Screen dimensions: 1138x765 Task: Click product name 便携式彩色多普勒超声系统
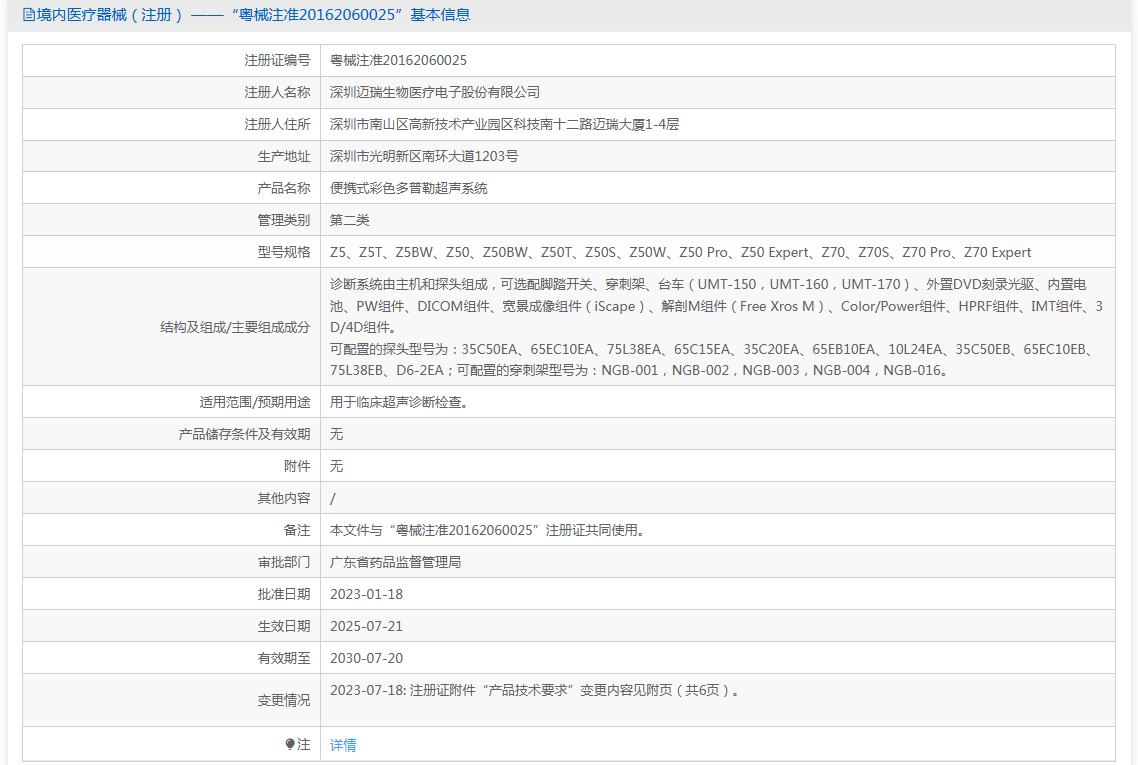pyautogui.click(x=409, y=188)
